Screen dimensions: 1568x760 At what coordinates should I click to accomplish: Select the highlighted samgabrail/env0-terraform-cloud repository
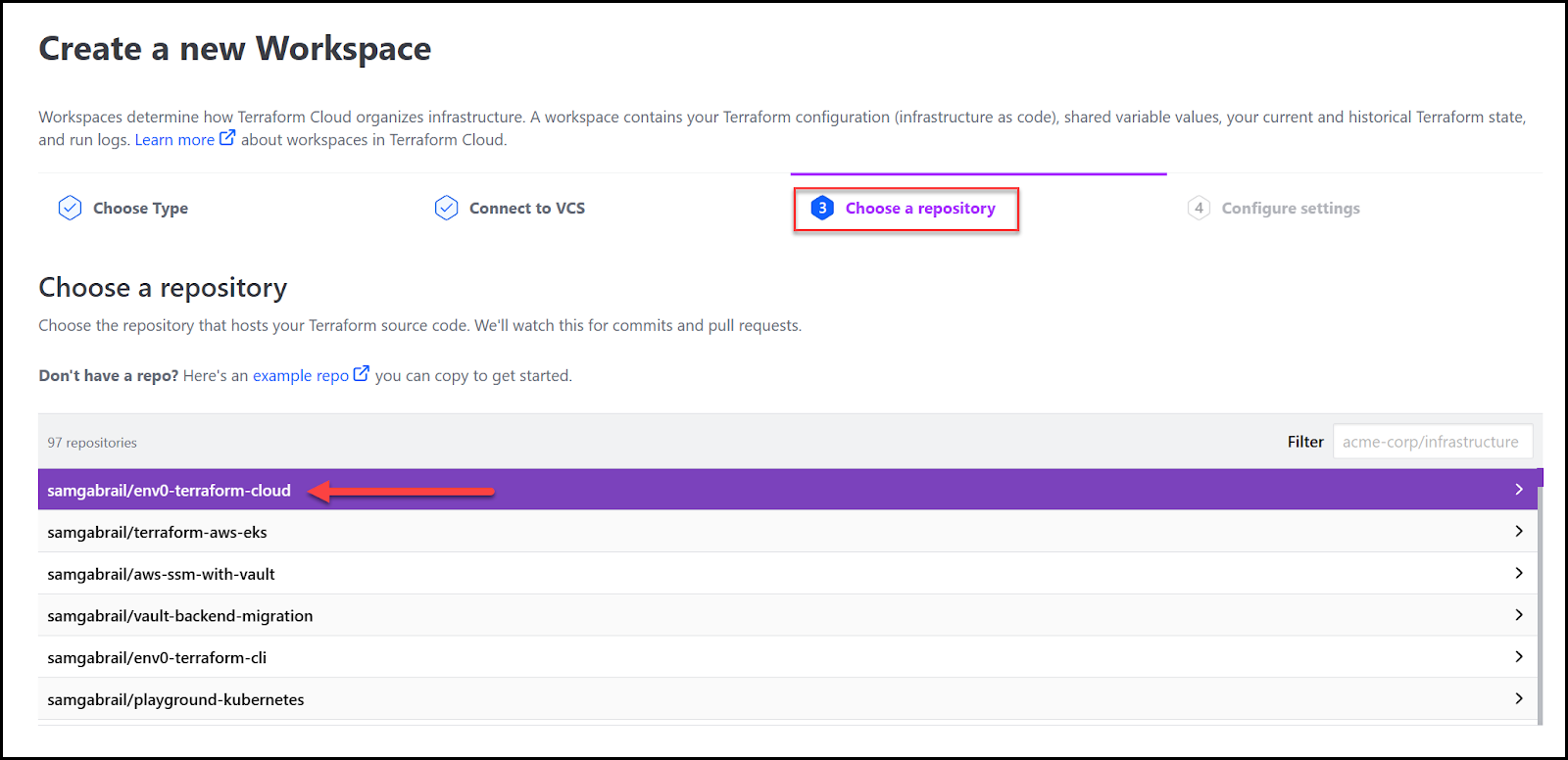tap(169, 489)
